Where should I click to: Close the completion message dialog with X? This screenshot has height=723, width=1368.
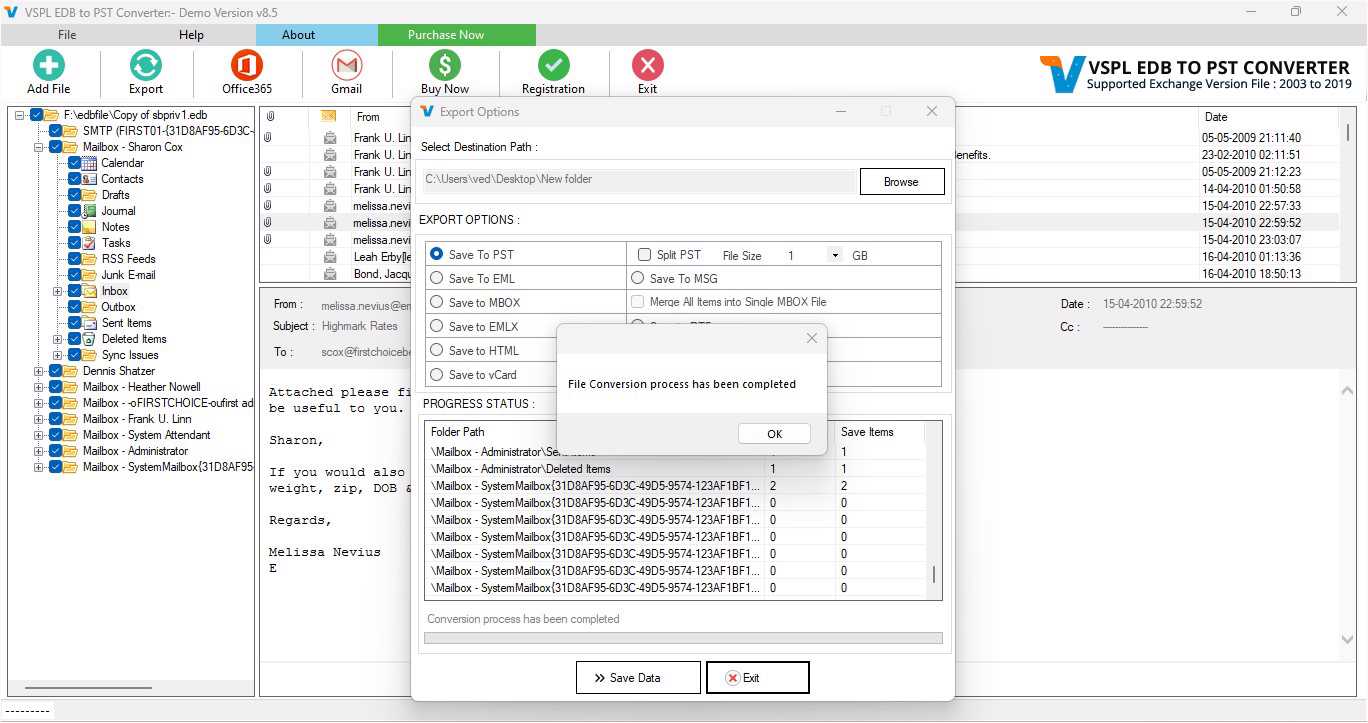pyautogui.click(x=811, y=338)
